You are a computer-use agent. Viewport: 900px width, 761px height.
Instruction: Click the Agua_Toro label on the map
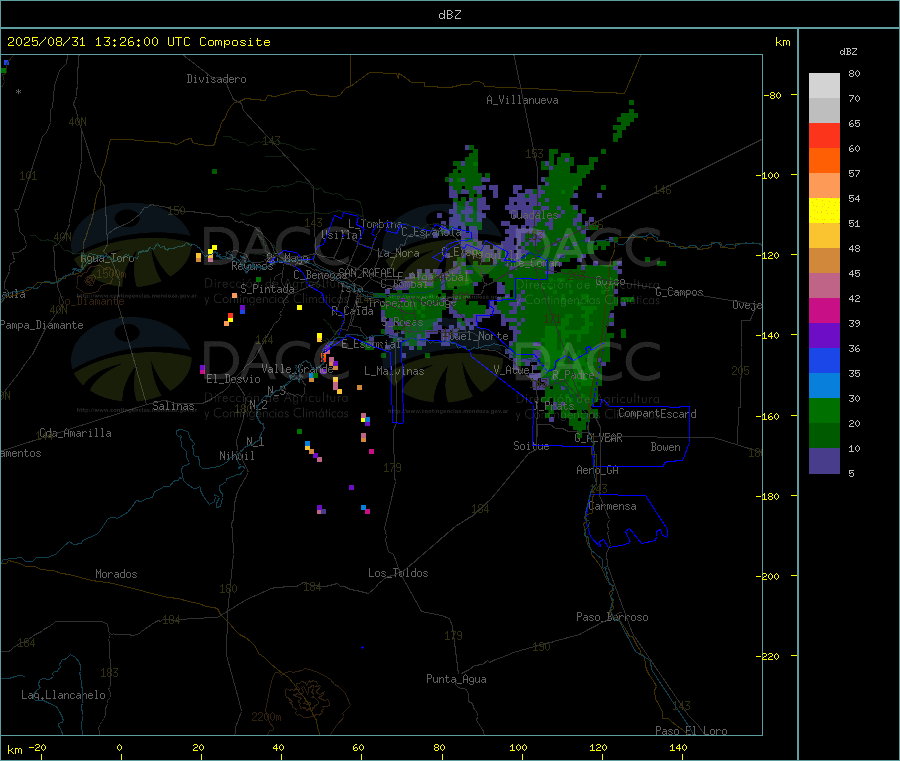tap(107, 258)
